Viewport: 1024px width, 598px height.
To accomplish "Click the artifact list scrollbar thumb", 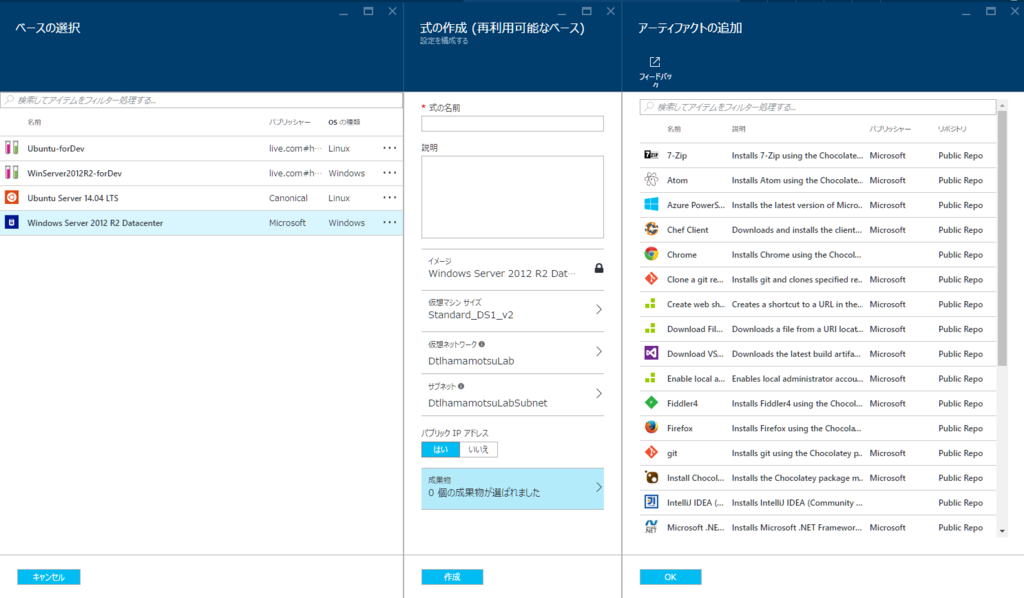I will [1002, 238].
